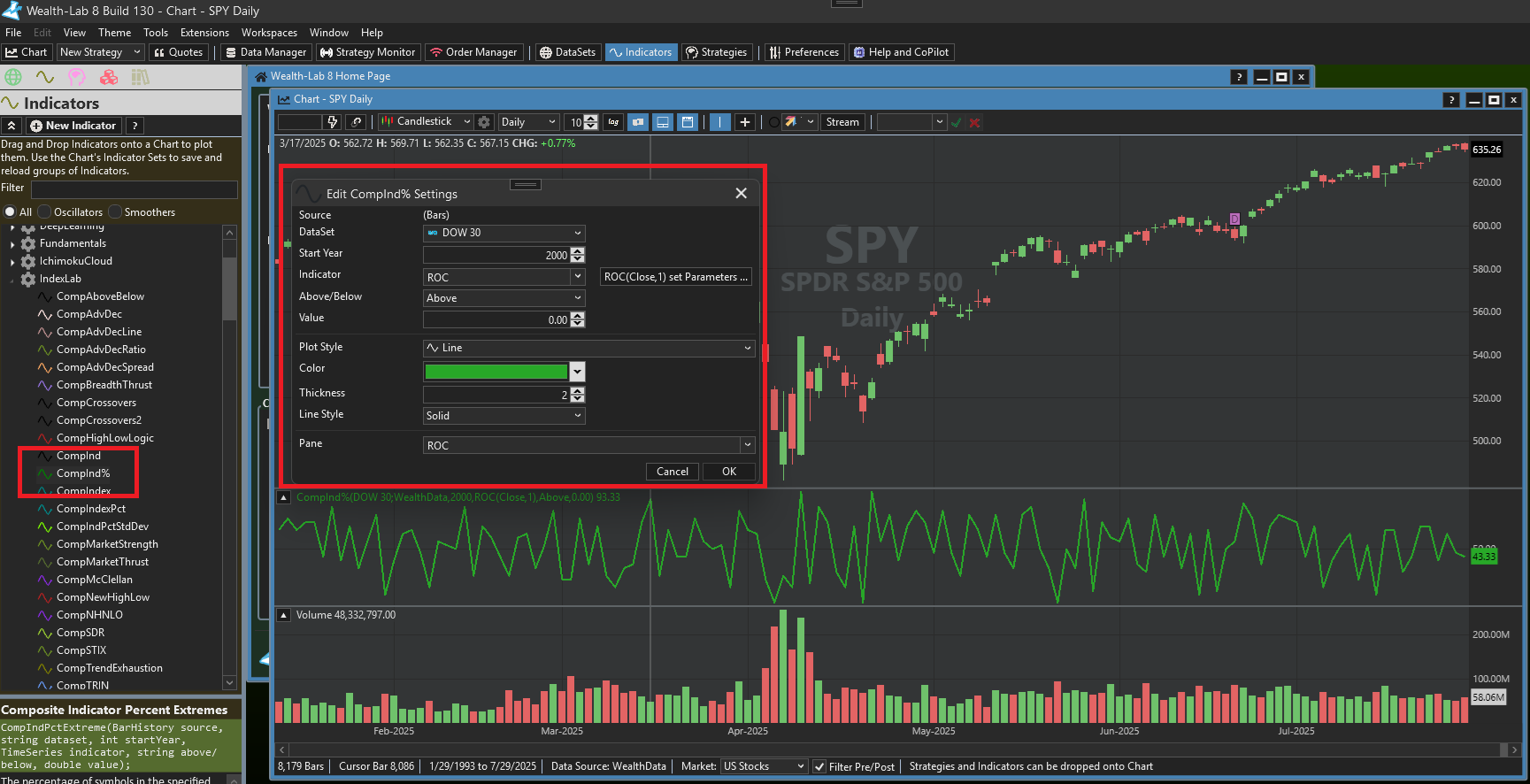Click the purple D dividend marker on chart
1530x784 pixels.
pos(1234,219)
